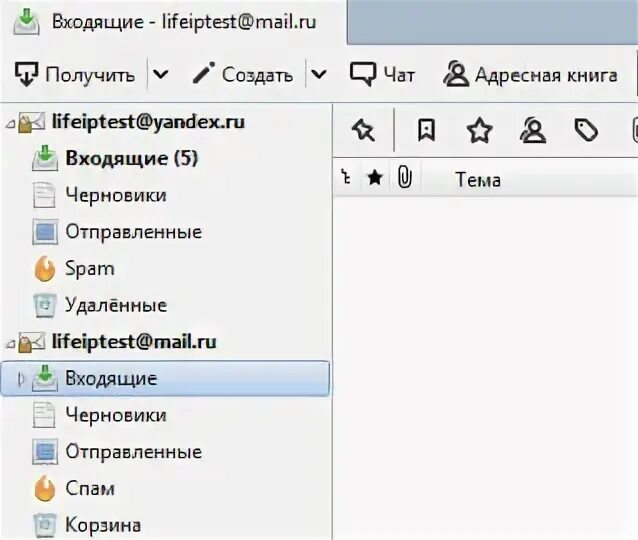The image size is (638, 540).
Task: Collapse the lifeiptest@yandex.ru account tree
Action: pos(10,123)
